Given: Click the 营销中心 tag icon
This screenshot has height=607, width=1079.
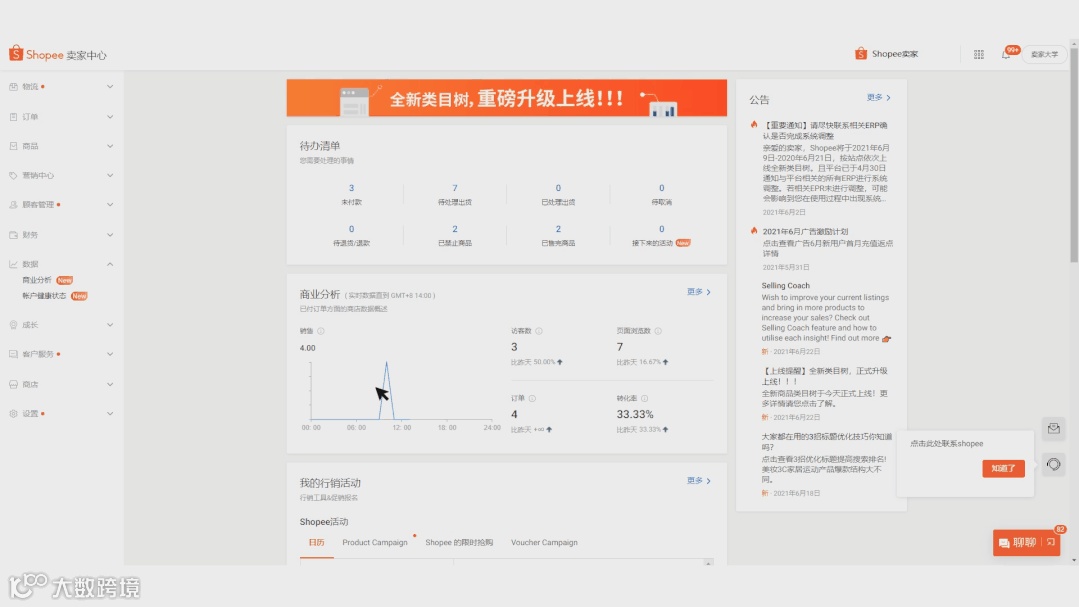Looking at the screenshot, I should (13, 175).
